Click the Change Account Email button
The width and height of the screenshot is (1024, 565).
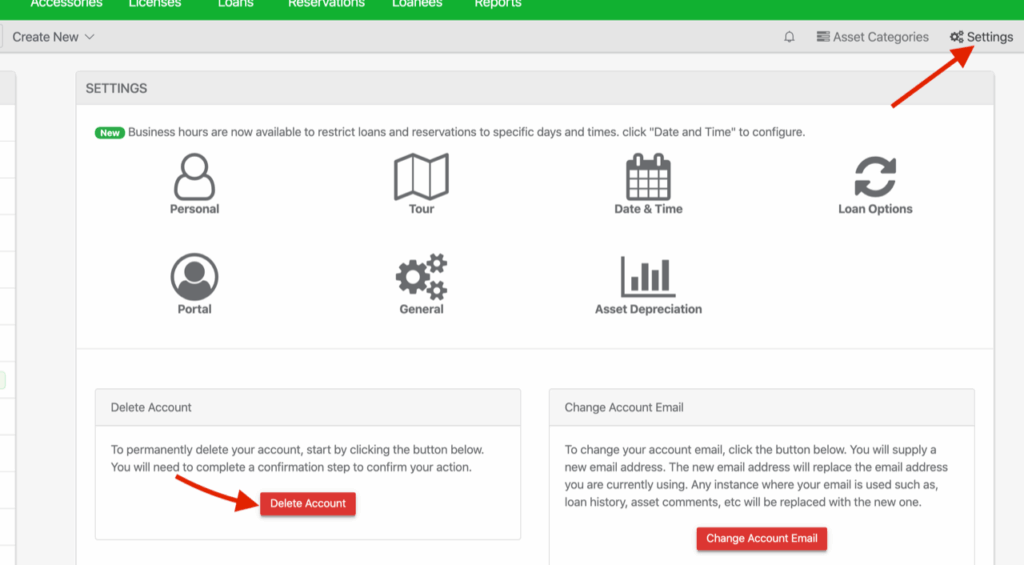pos(761,538)
